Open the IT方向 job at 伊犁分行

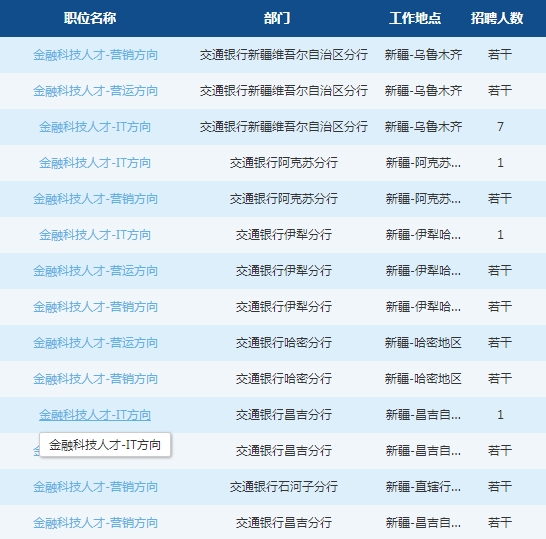tap(95, 235)
